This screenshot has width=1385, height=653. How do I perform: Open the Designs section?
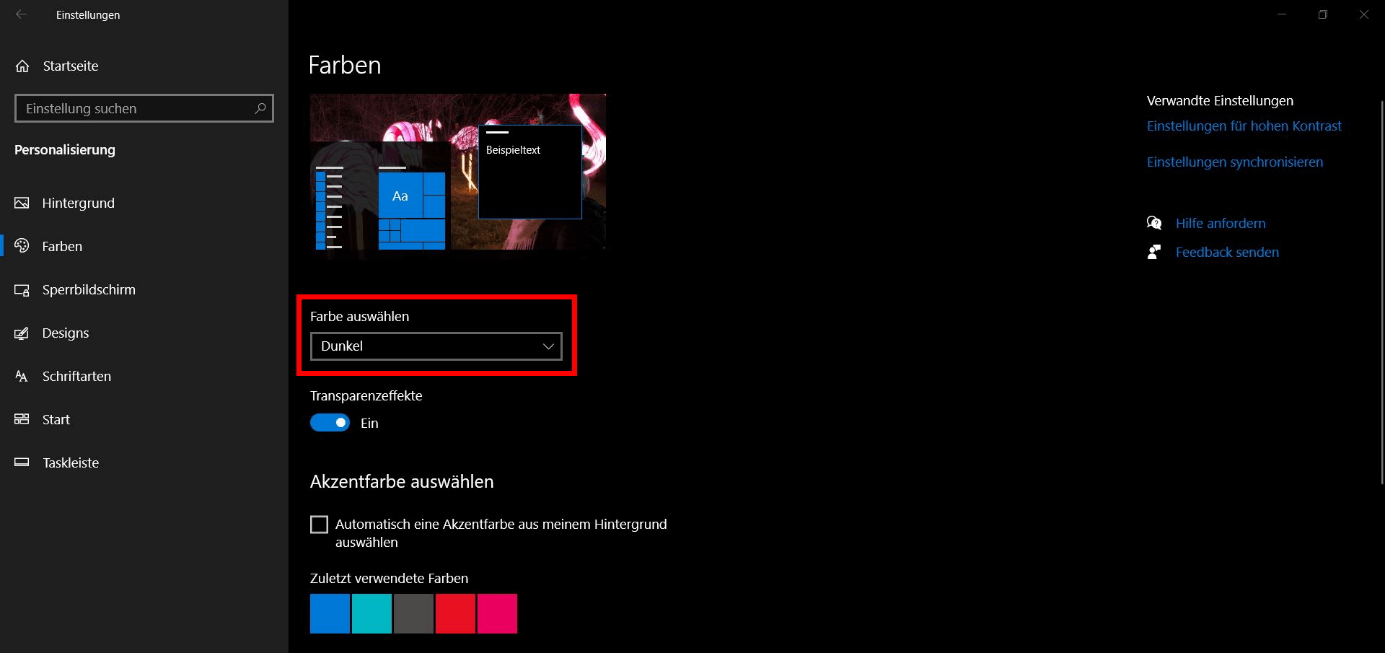144,333
